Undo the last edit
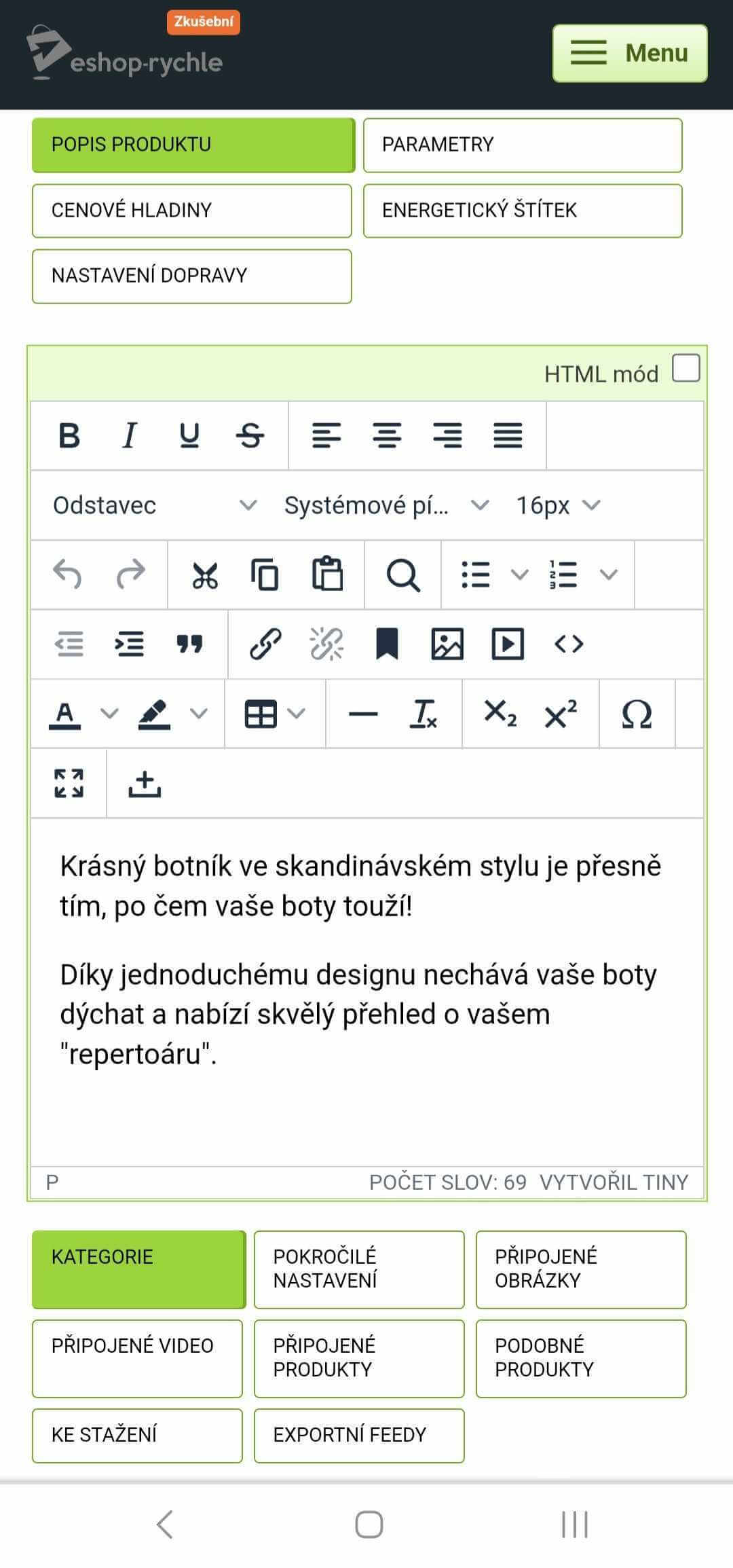This screenshot has height=1568, width=733. (67, 575)
